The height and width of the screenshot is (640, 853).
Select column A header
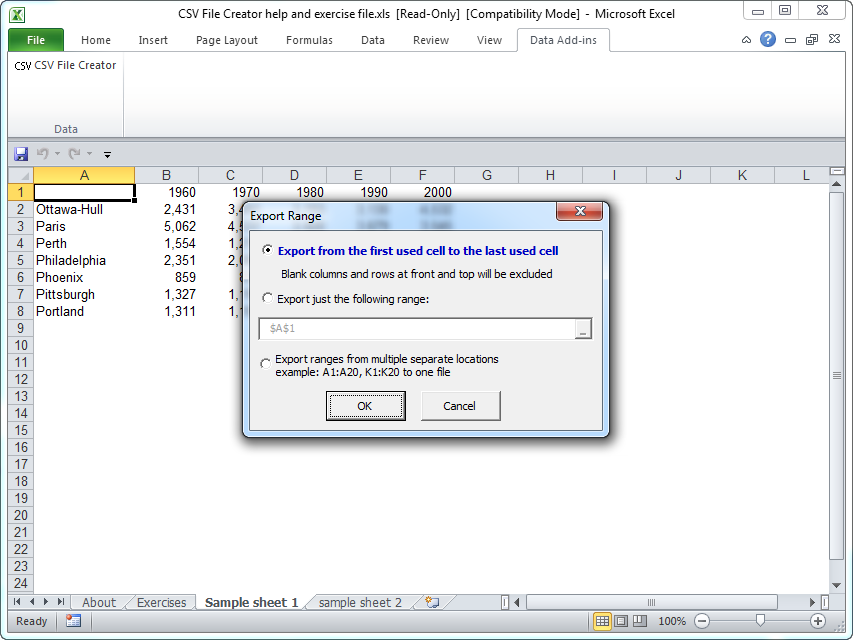84,175
